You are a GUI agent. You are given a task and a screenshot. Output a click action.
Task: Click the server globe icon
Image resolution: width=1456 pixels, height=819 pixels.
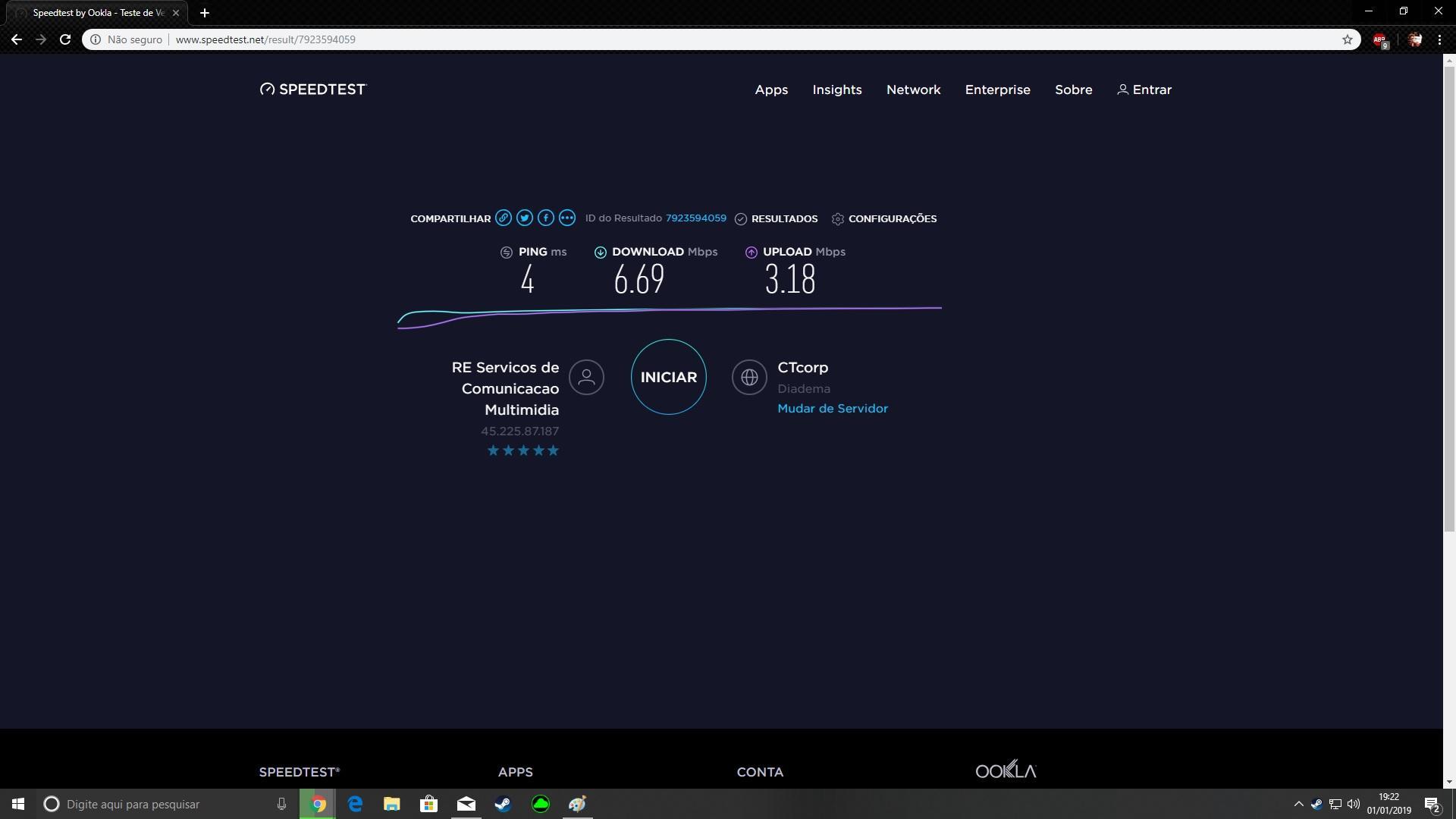[749, 377]
